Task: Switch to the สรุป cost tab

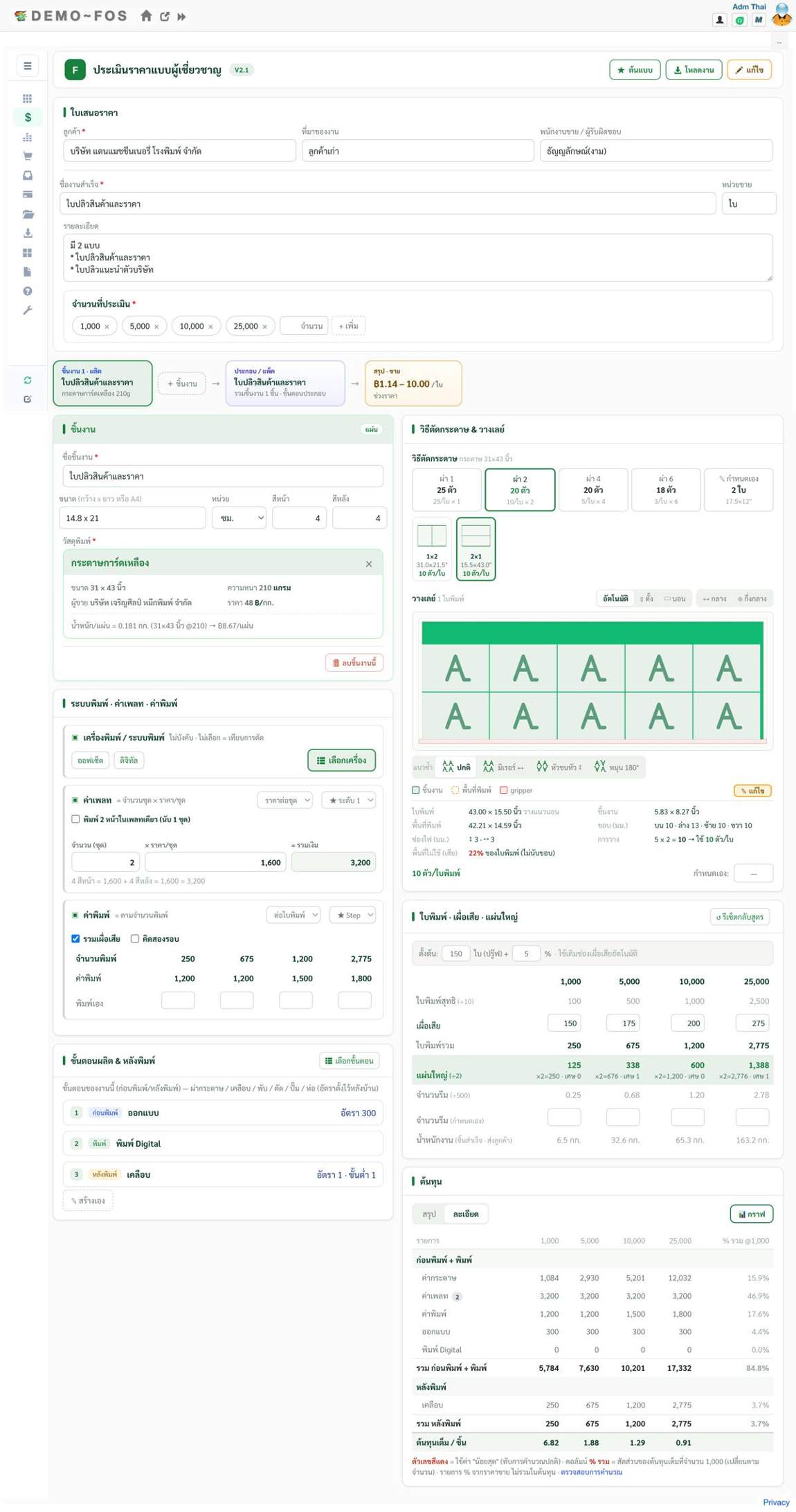Action: coord(429,1214)
